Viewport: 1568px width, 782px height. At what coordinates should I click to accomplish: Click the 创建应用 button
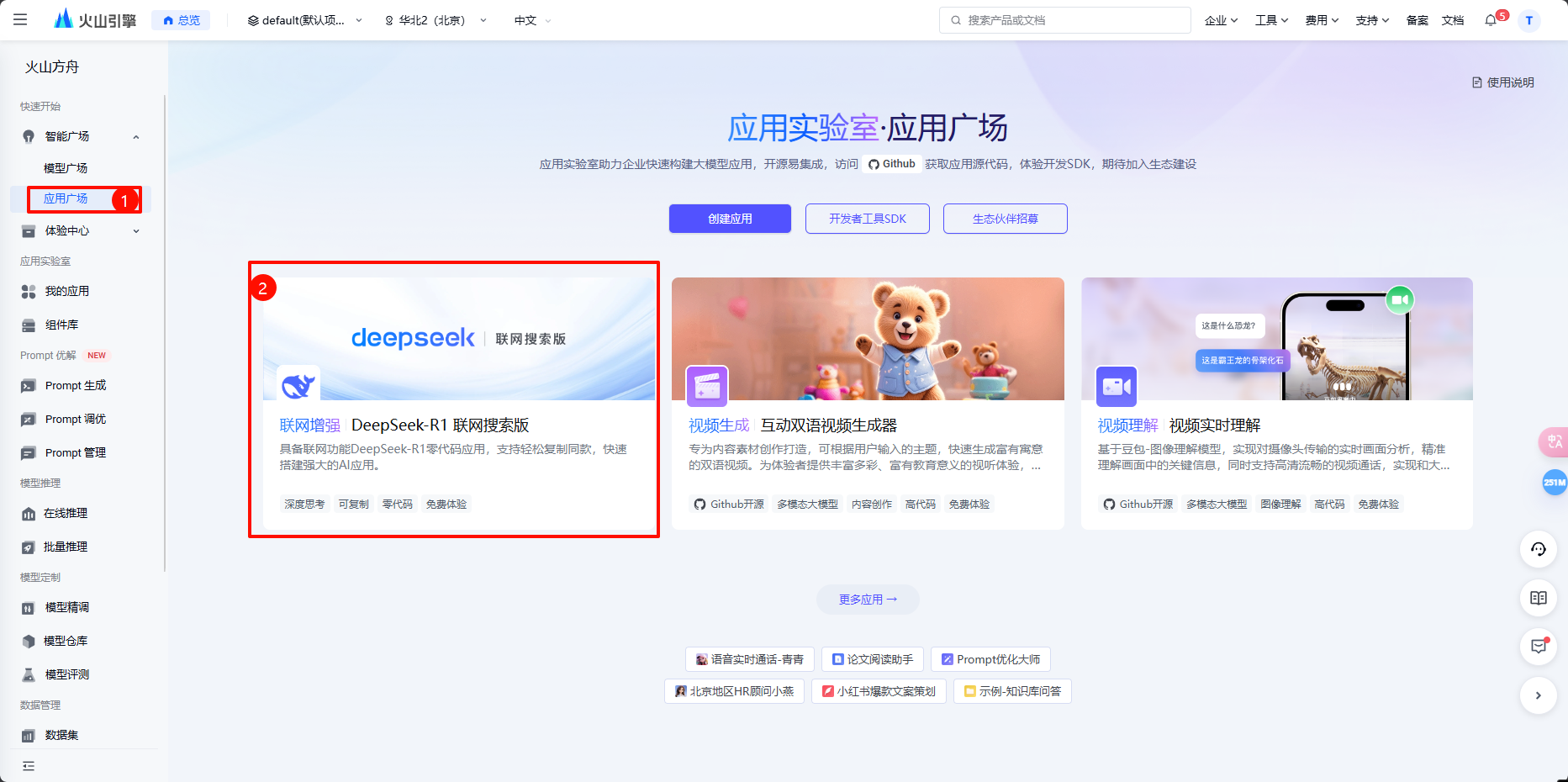[730, 219]
